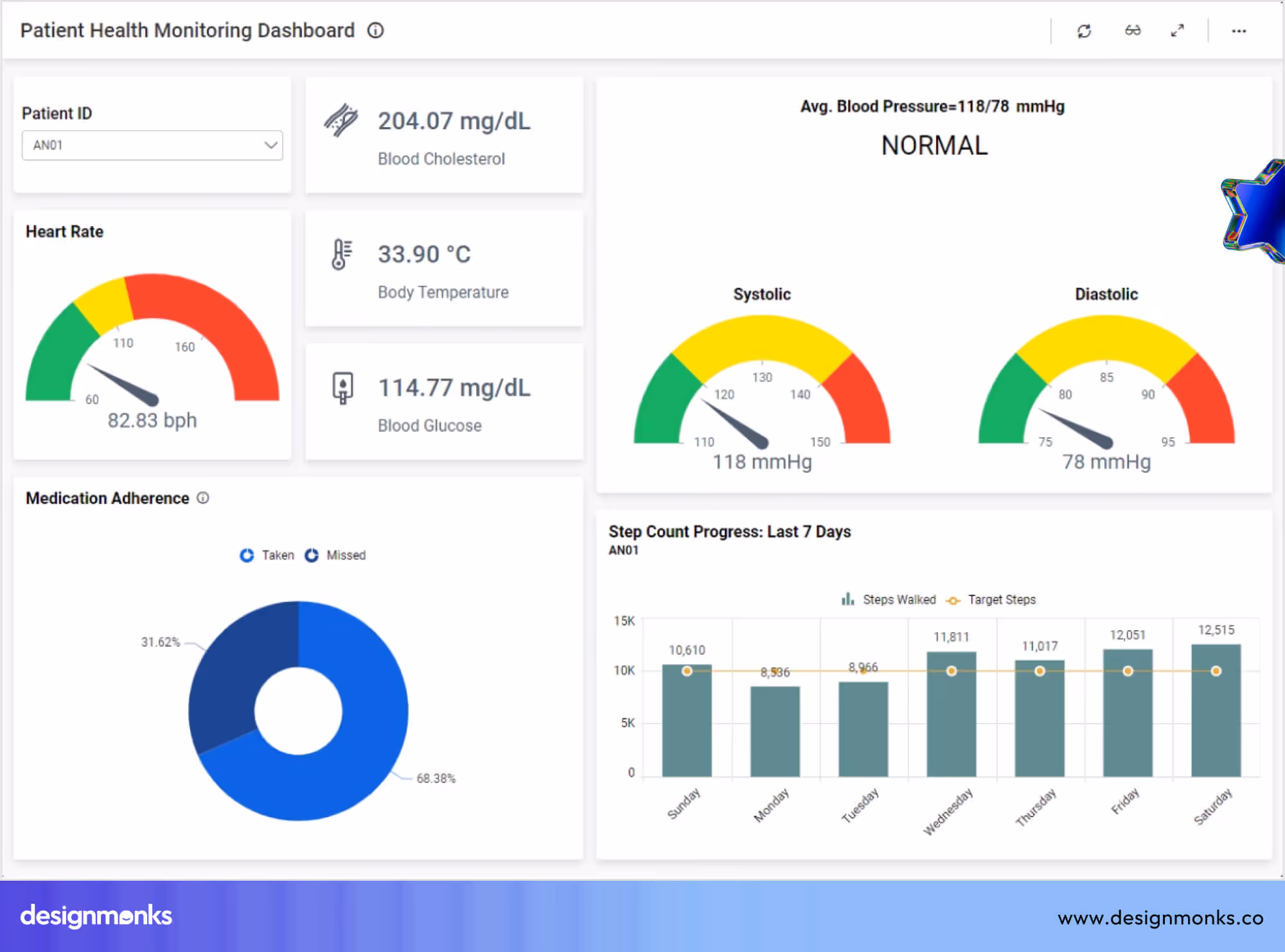Click the refresh icon in the toolbar
Viewport: 1285px width, 952px height.
coord(1085,30)
